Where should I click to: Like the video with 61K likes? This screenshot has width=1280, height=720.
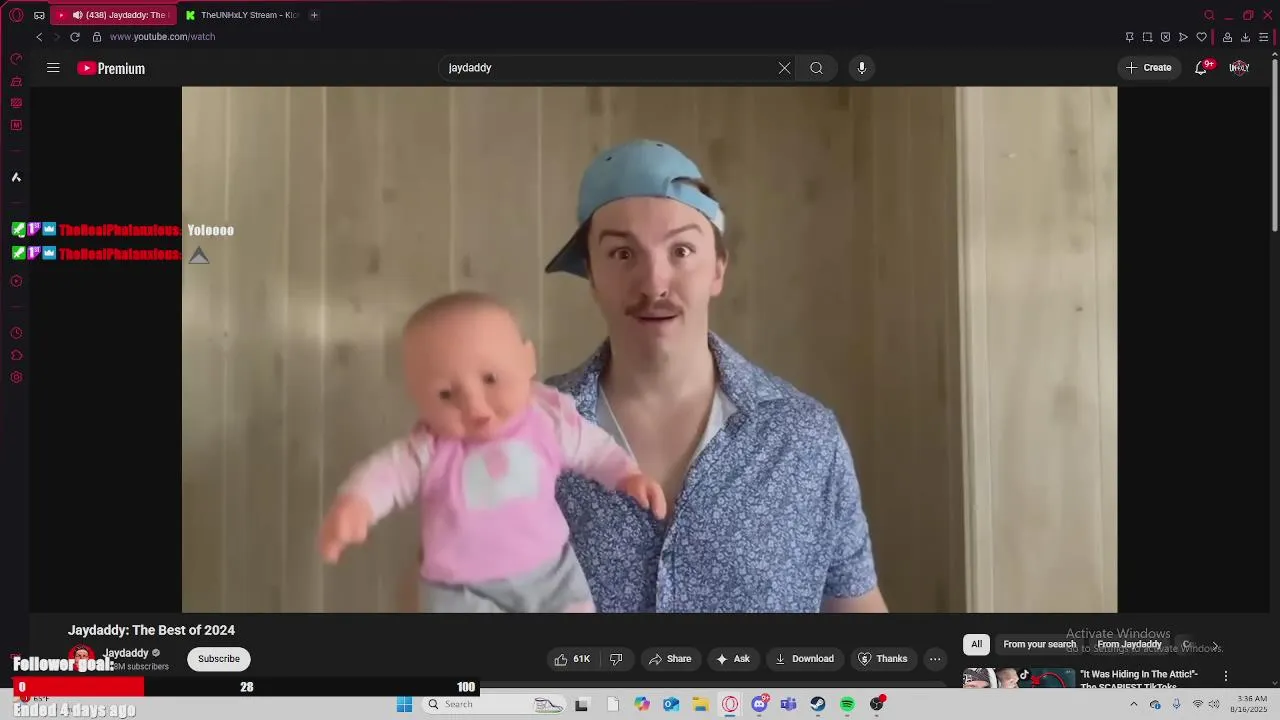(x=572, y=659)
